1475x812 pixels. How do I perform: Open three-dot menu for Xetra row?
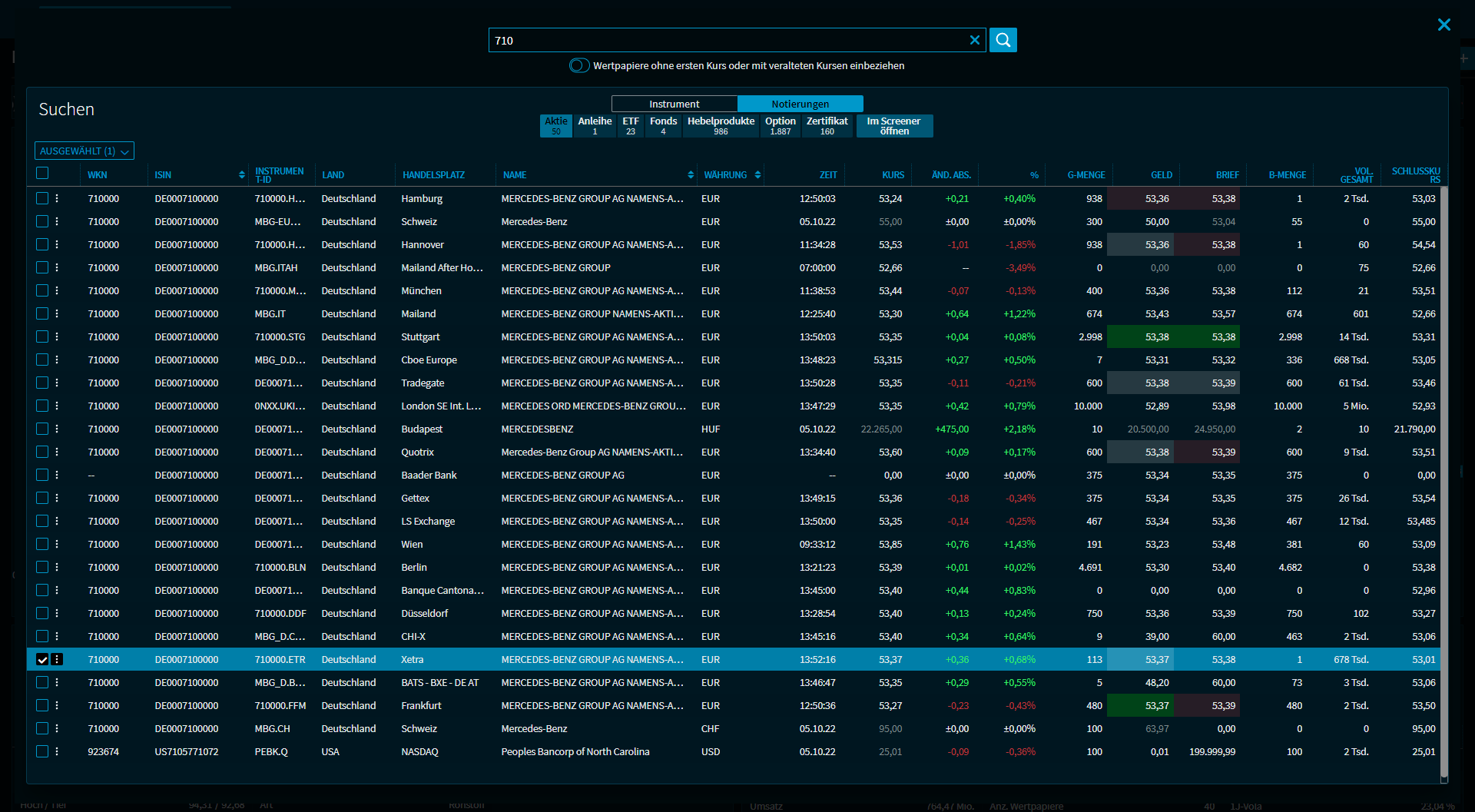pos(57,659)
